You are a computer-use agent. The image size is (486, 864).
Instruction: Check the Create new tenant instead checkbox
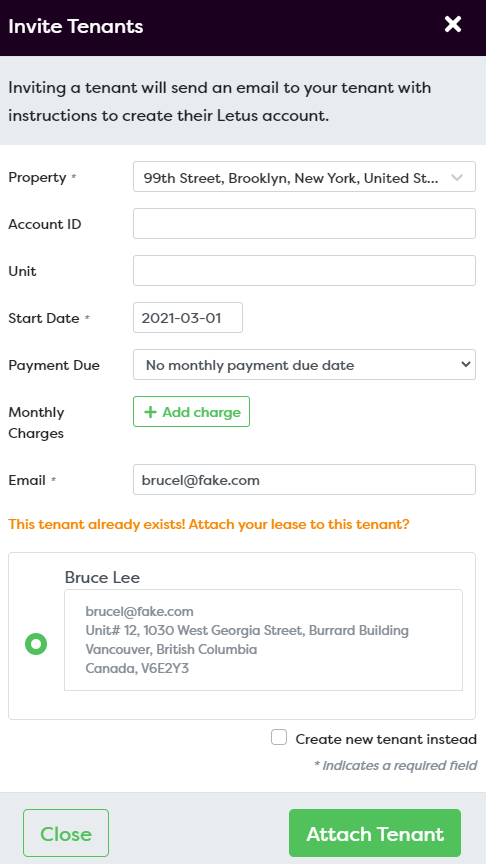coord(279,737)
